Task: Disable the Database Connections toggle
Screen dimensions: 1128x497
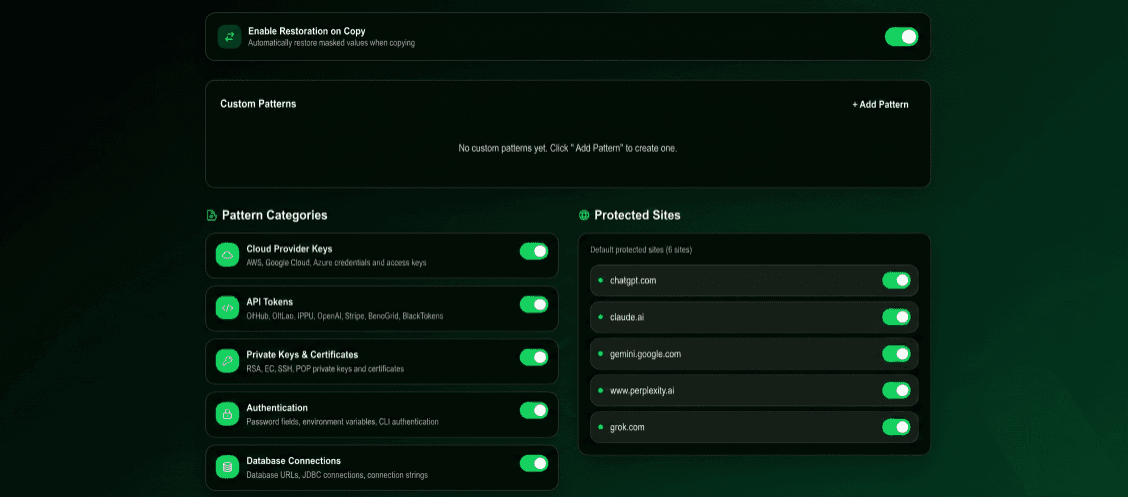Action: 534,463
